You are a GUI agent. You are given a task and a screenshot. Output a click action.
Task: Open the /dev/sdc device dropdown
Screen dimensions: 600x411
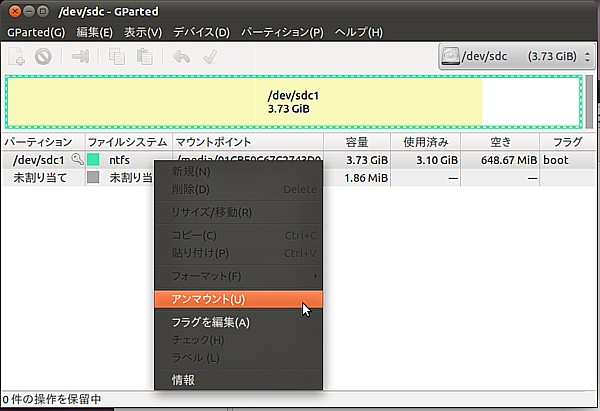[516, 56]
